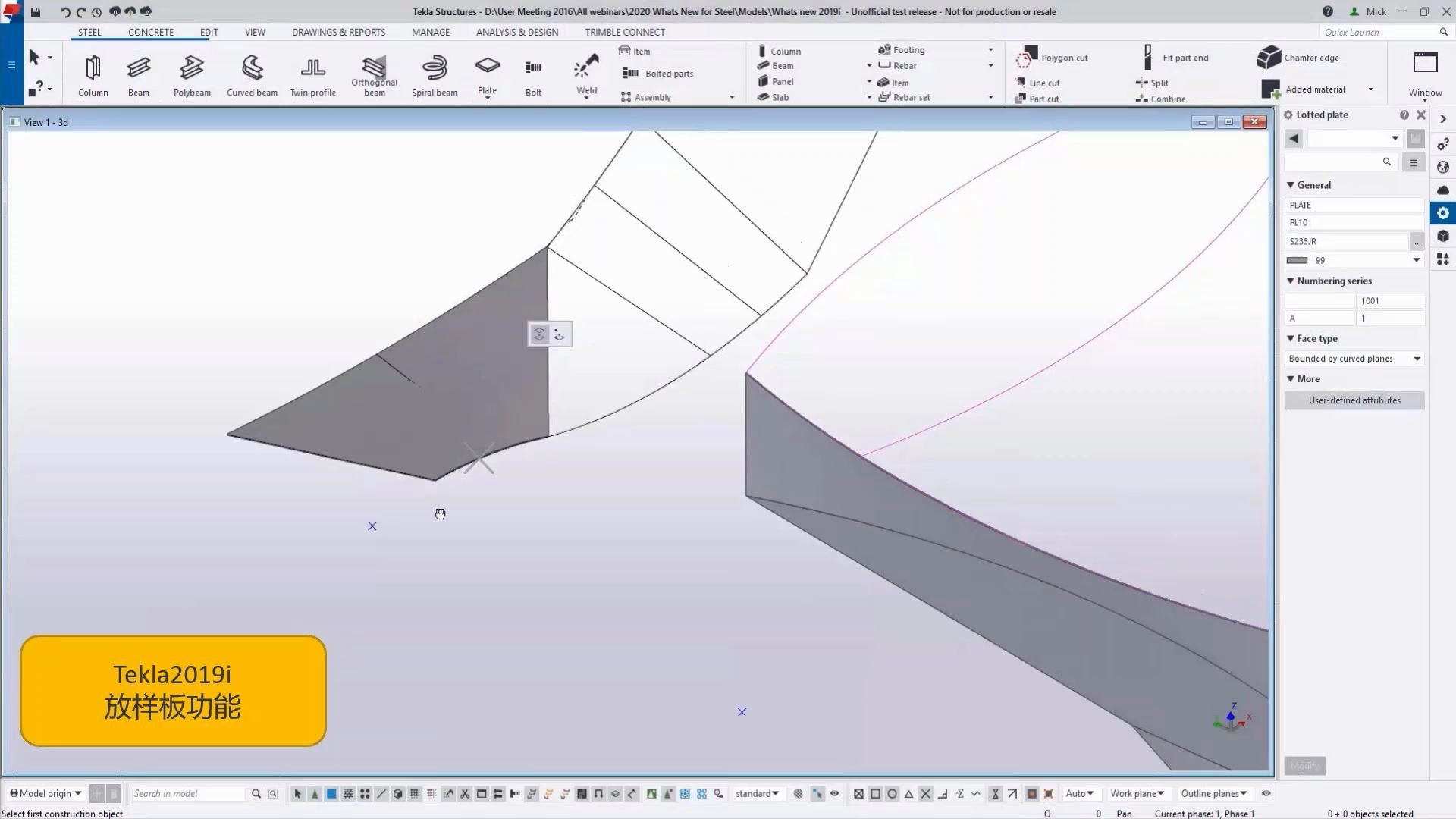Screen dimensions: 1456x819
Task: Pick the Spiral beam tool
Action: pyautogui.click(x=434, y=75)
